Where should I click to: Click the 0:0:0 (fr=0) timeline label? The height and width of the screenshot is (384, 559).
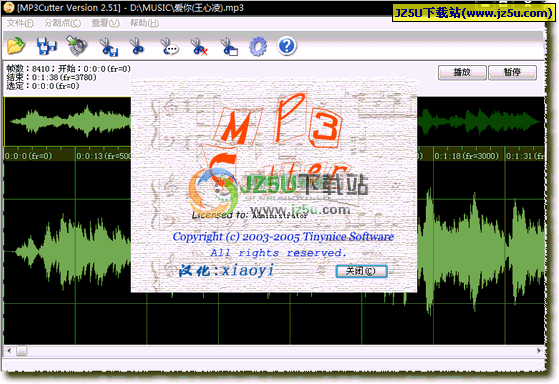(29, 156)
